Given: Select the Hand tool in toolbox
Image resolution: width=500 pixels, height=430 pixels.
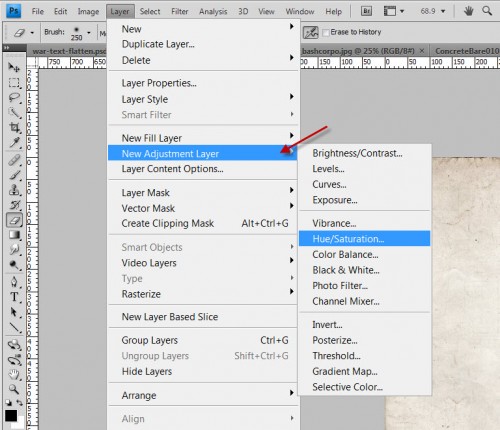Looking at the screenshot, I should click(14, 375).
